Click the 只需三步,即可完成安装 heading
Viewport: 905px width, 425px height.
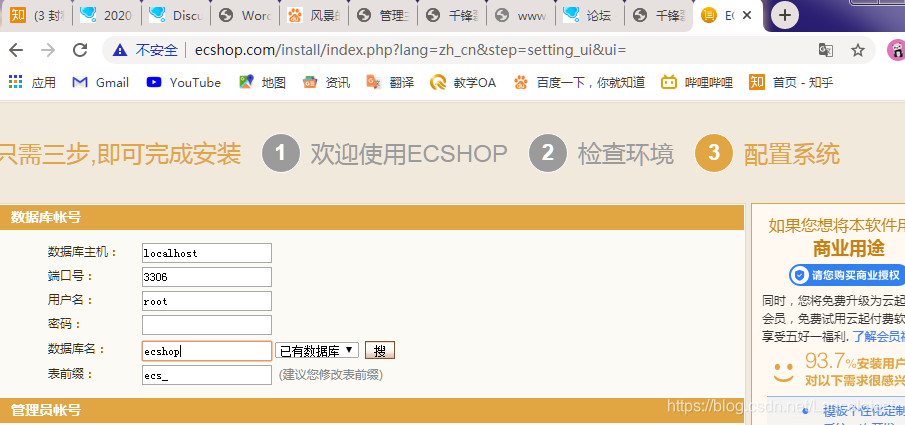tap(120, 154)
